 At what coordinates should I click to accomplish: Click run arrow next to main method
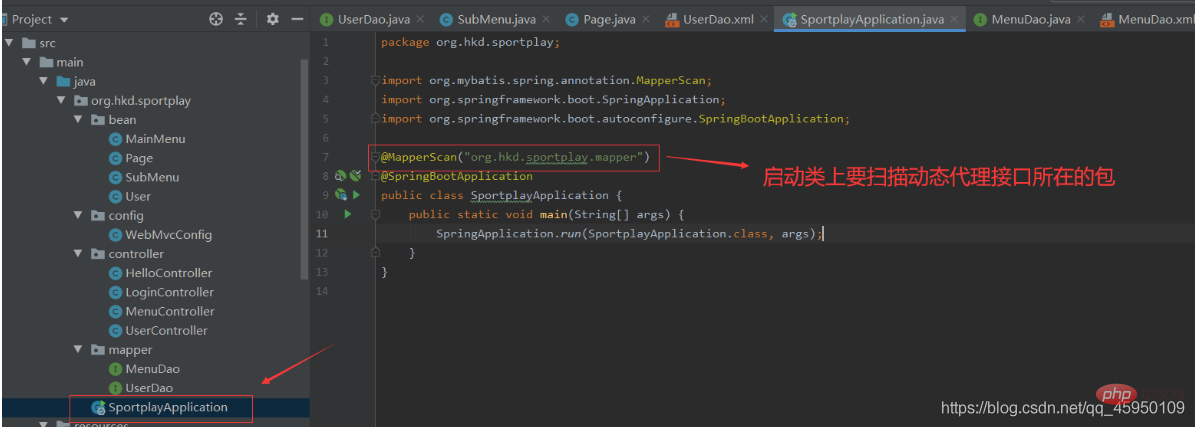[348, 214]
